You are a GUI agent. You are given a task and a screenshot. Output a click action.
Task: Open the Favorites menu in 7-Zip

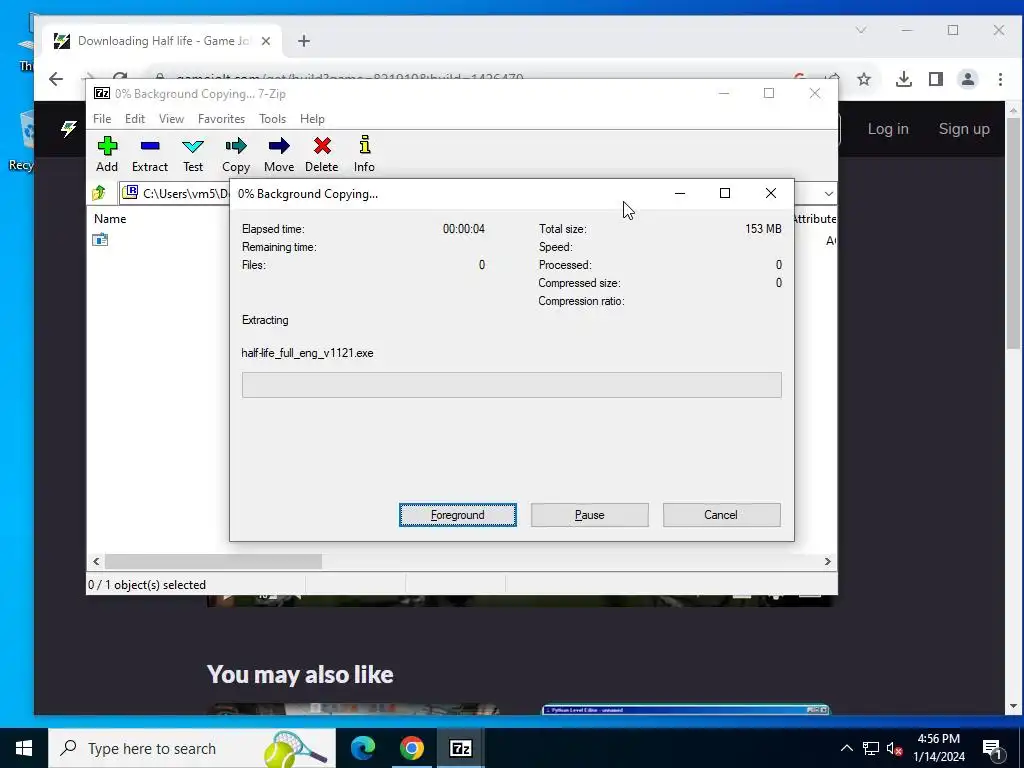tap(221, 119)
